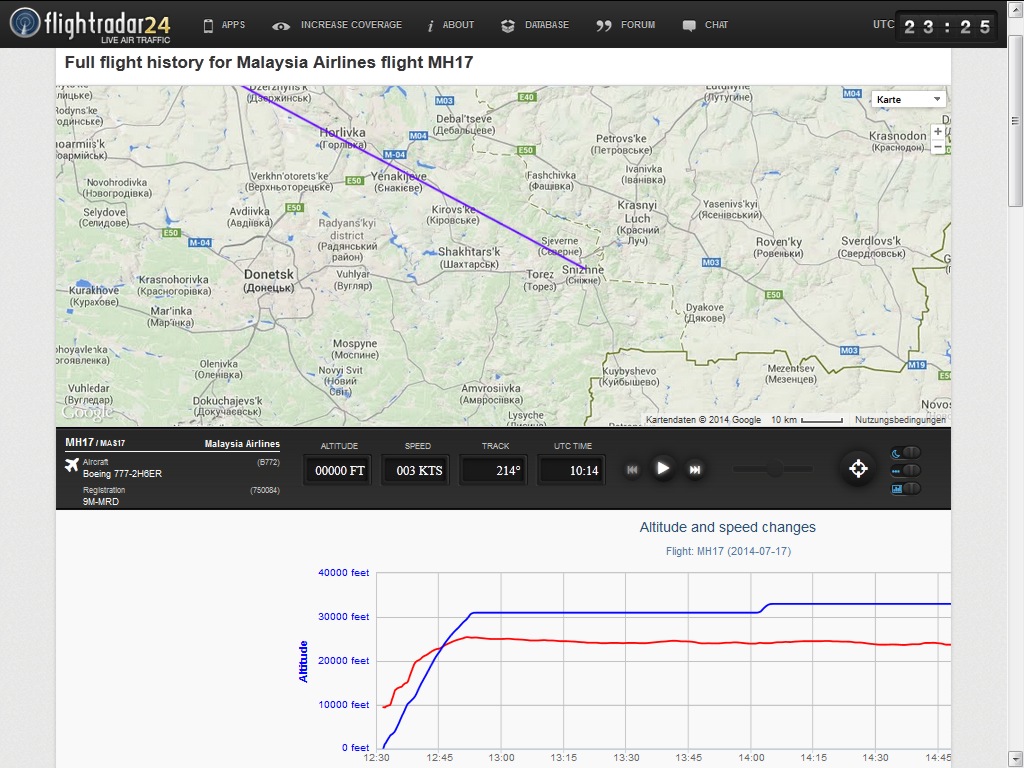Click the playback speed slider handle
The image size is (1024, 768).
(x=773, y=469)
